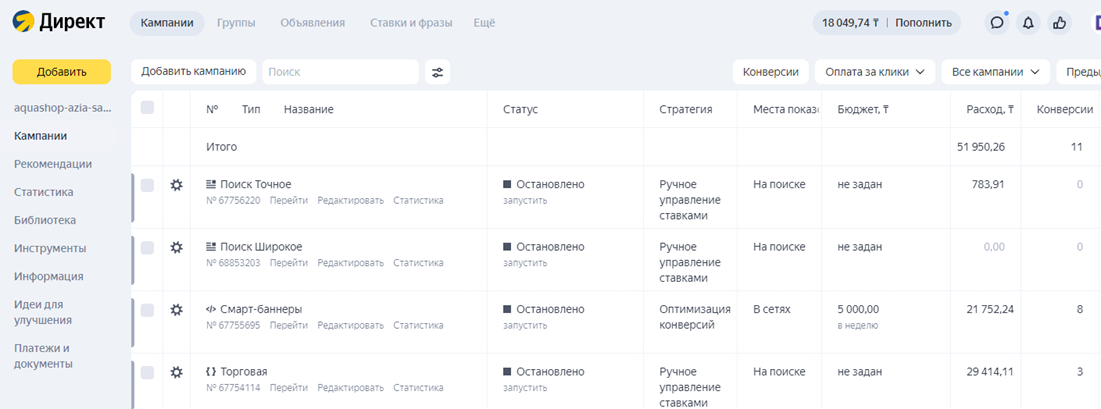This screenshot has width=1101, height=409.
Task: Open Статистика in the sidebar
Action: click(44, 192)
